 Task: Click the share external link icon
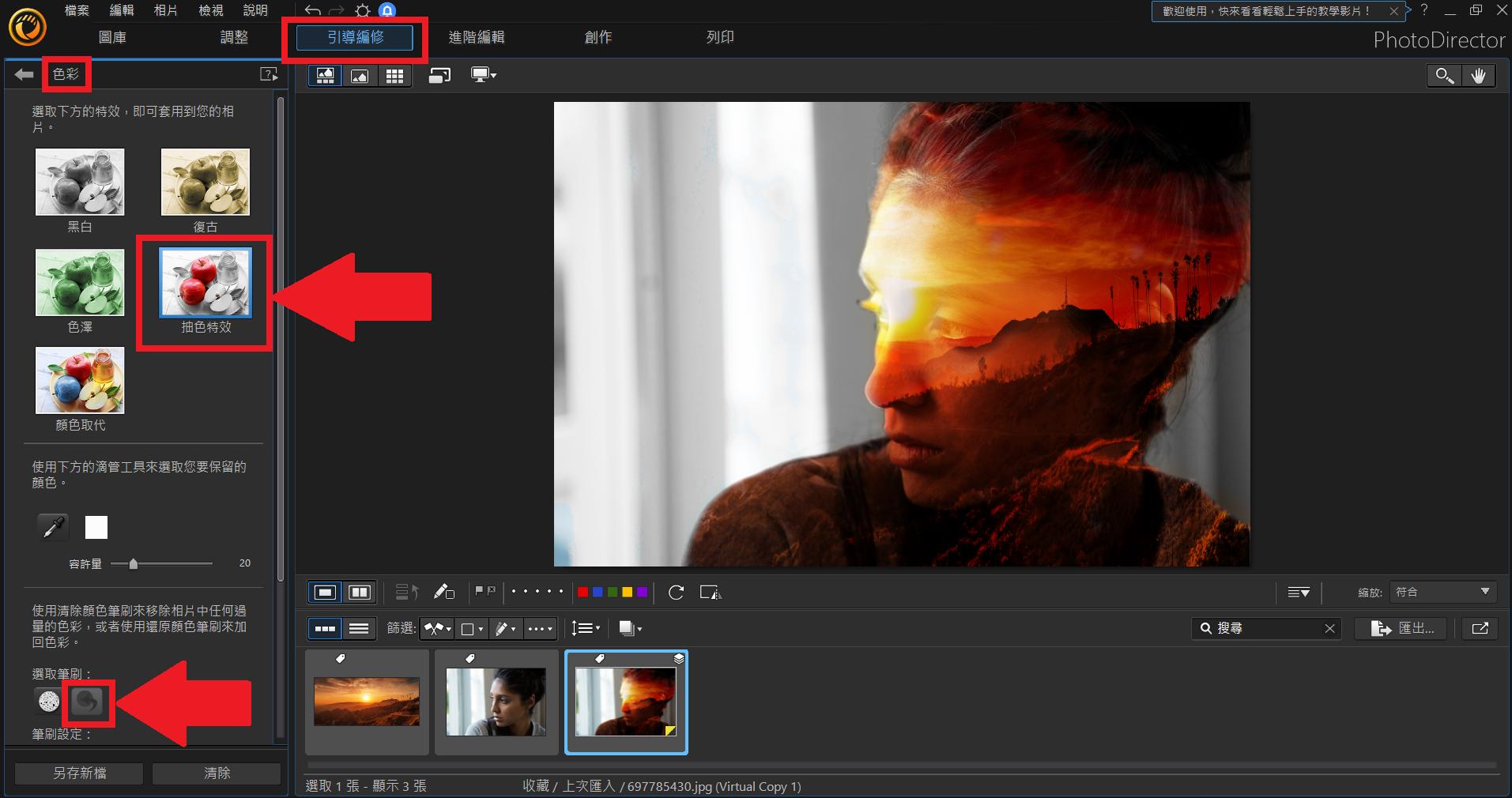(1480, 628)
